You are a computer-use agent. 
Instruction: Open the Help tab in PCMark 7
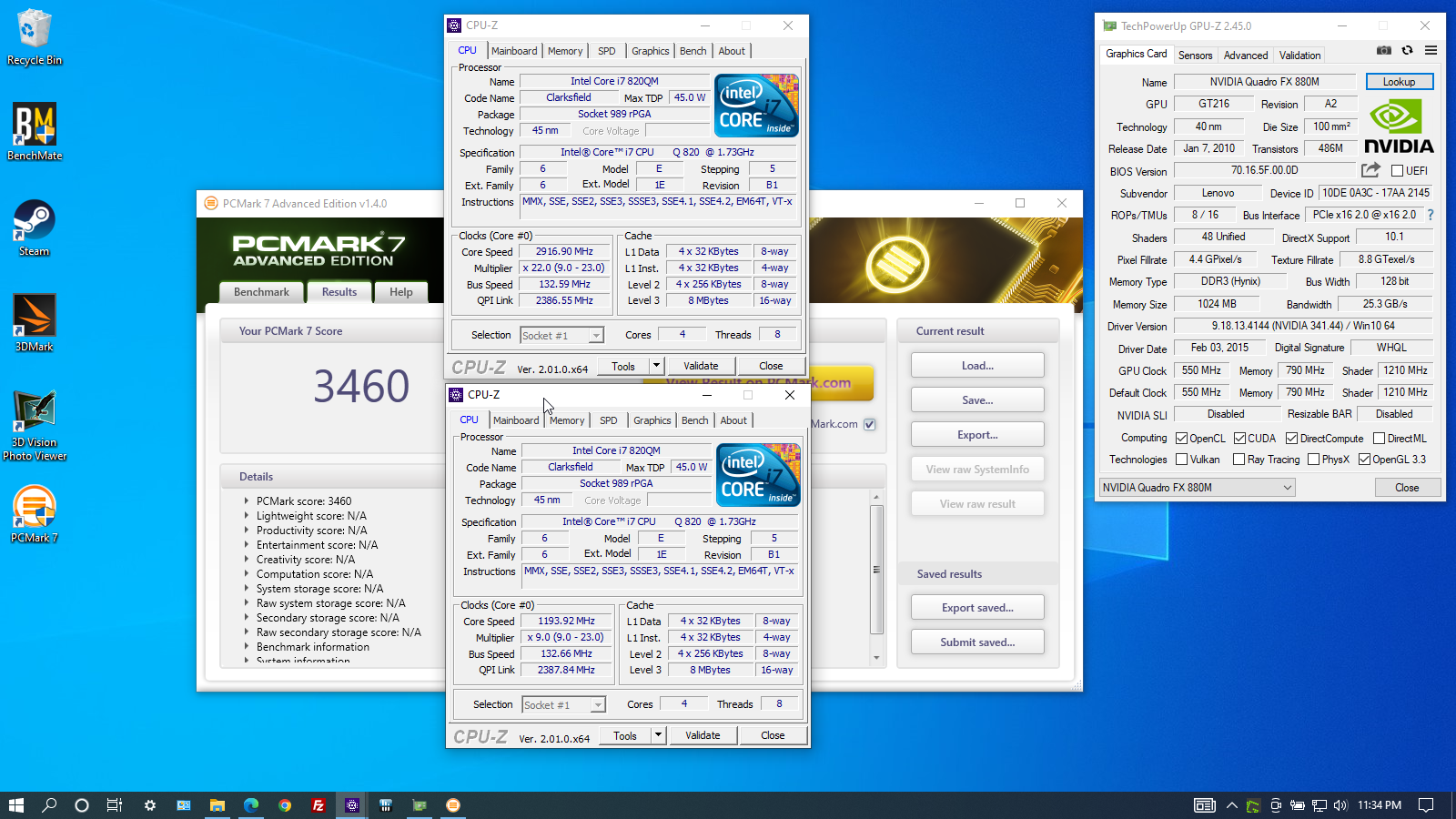pos(401,292)
